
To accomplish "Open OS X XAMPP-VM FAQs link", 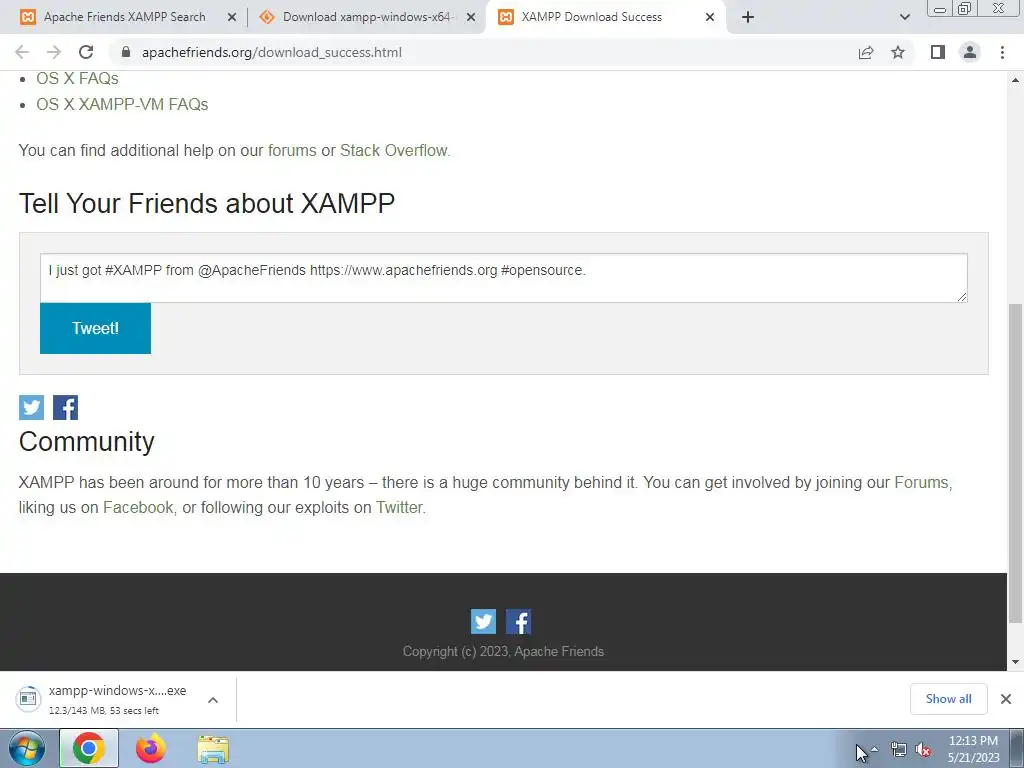I will [122, 104].
